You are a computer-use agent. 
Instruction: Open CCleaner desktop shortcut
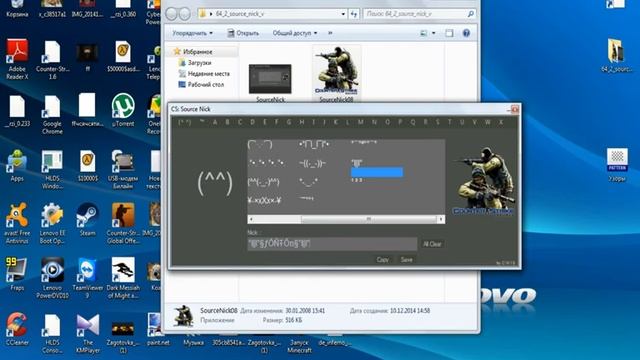pyautogui.click(x=17, y=329)
